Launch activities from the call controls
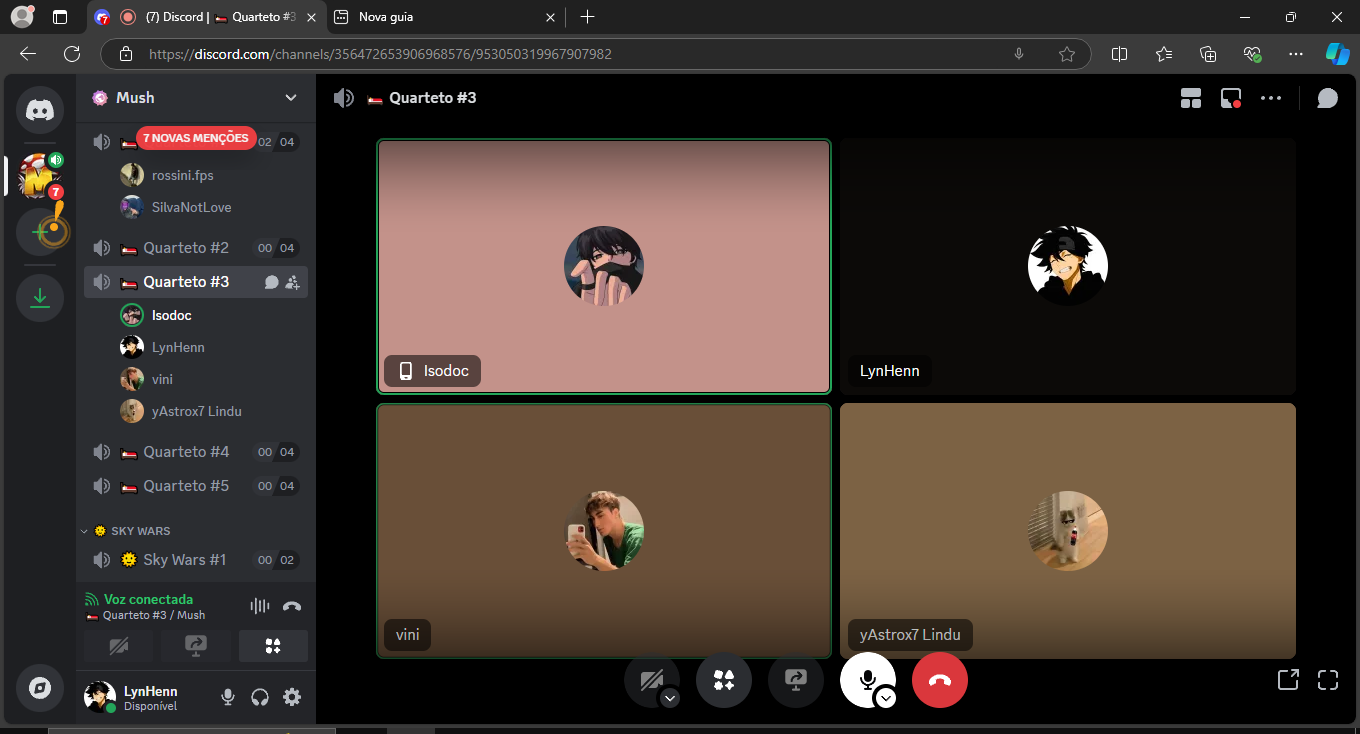This screenshot has width=1360, height=734. coord(724,680)
